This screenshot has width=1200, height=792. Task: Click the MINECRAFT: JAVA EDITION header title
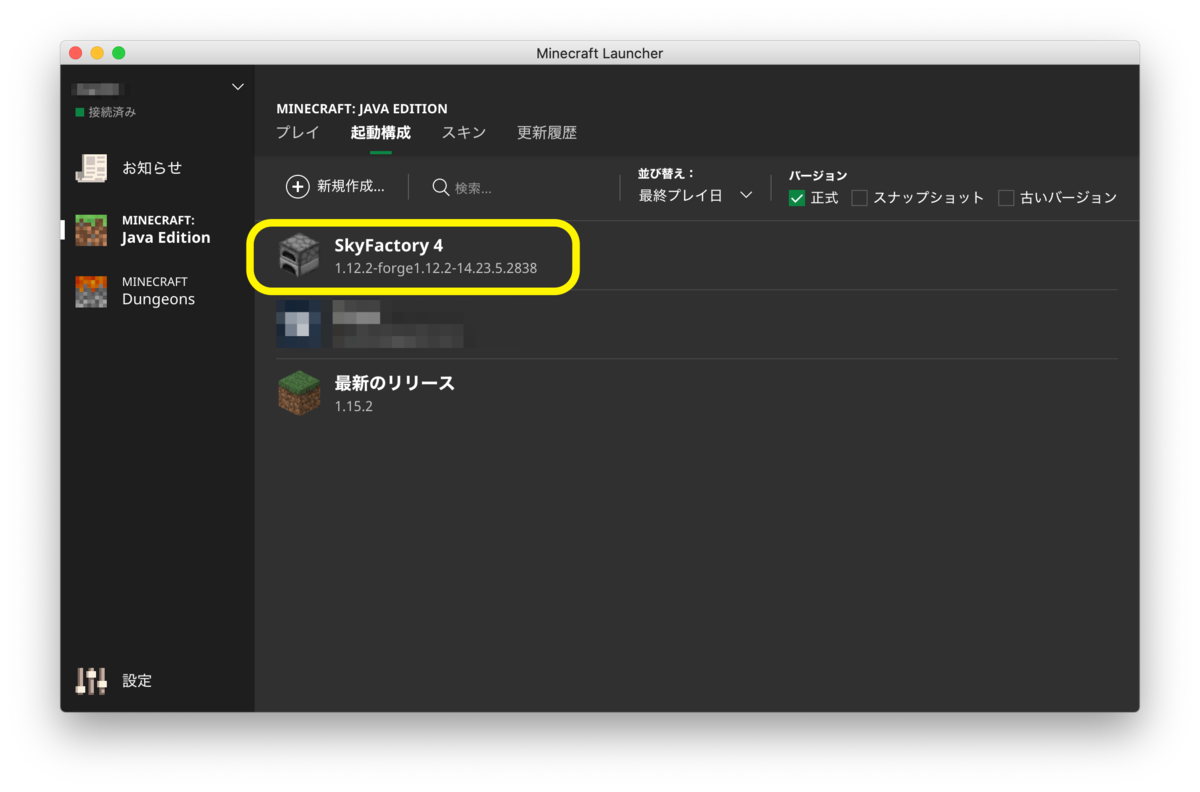coord(362,108)
